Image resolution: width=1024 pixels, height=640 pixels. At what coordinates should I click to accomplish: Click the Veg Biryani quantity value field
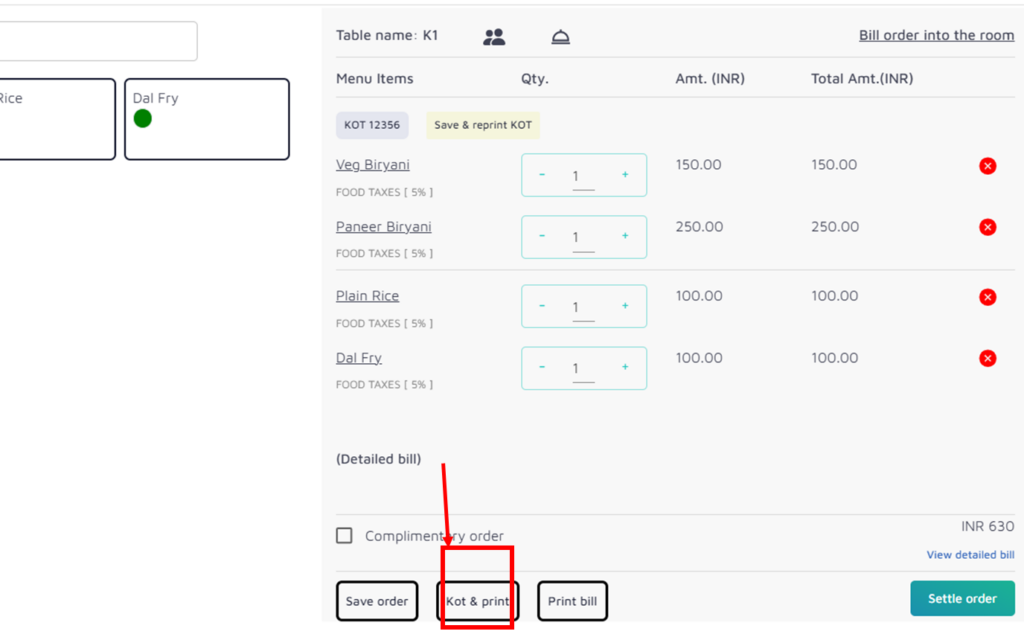click(583, 176)
